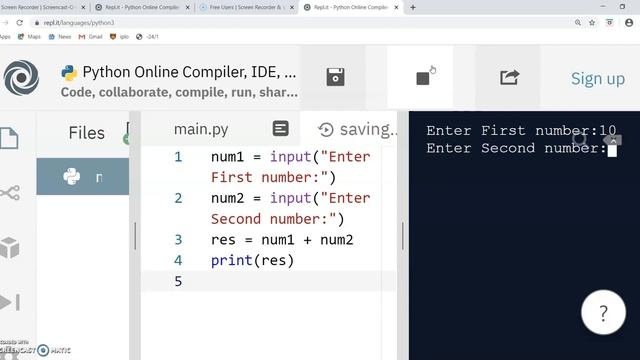Open the history icon beside saving

326,130
